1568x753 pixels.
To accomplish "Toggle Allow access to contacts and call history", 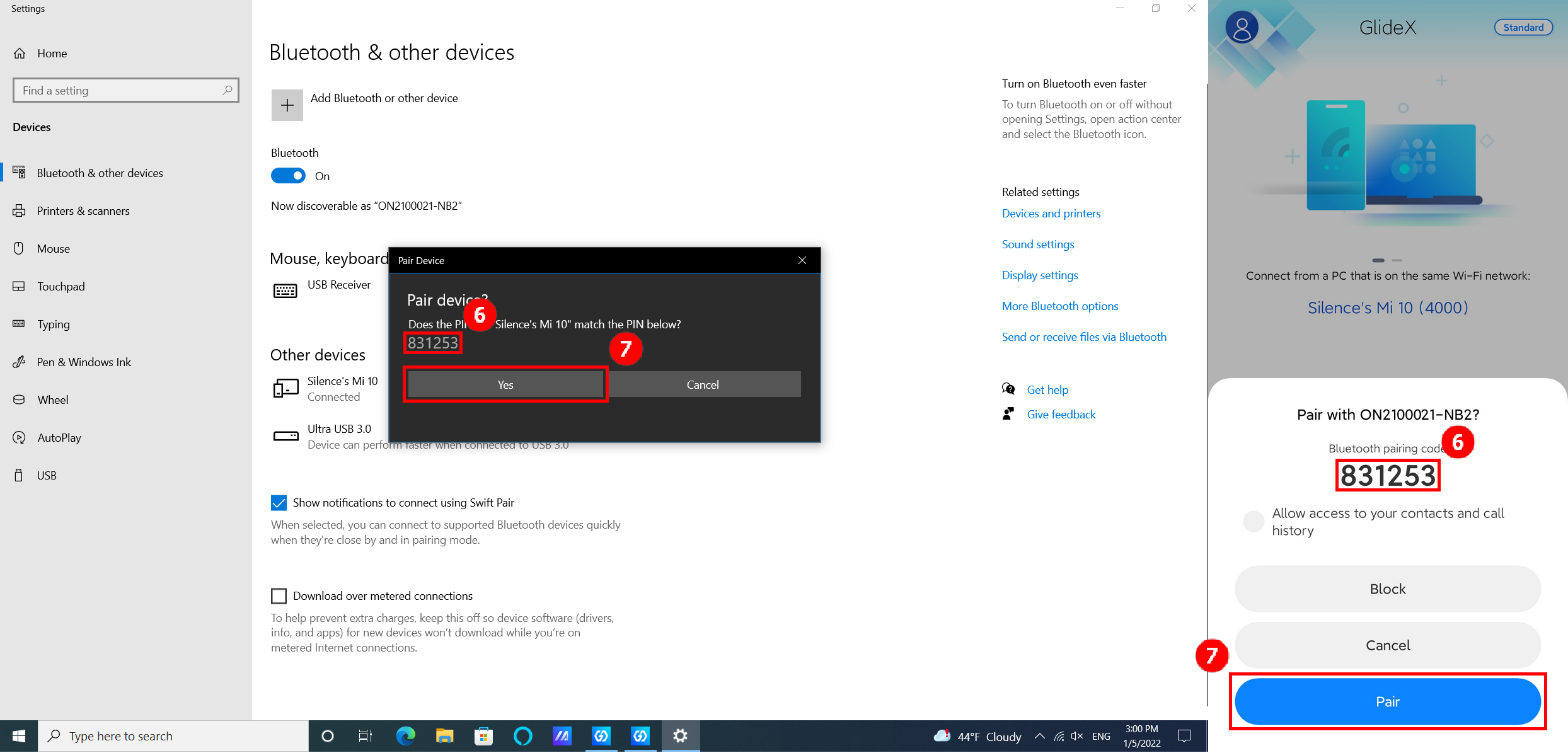I will [1254, 521].
